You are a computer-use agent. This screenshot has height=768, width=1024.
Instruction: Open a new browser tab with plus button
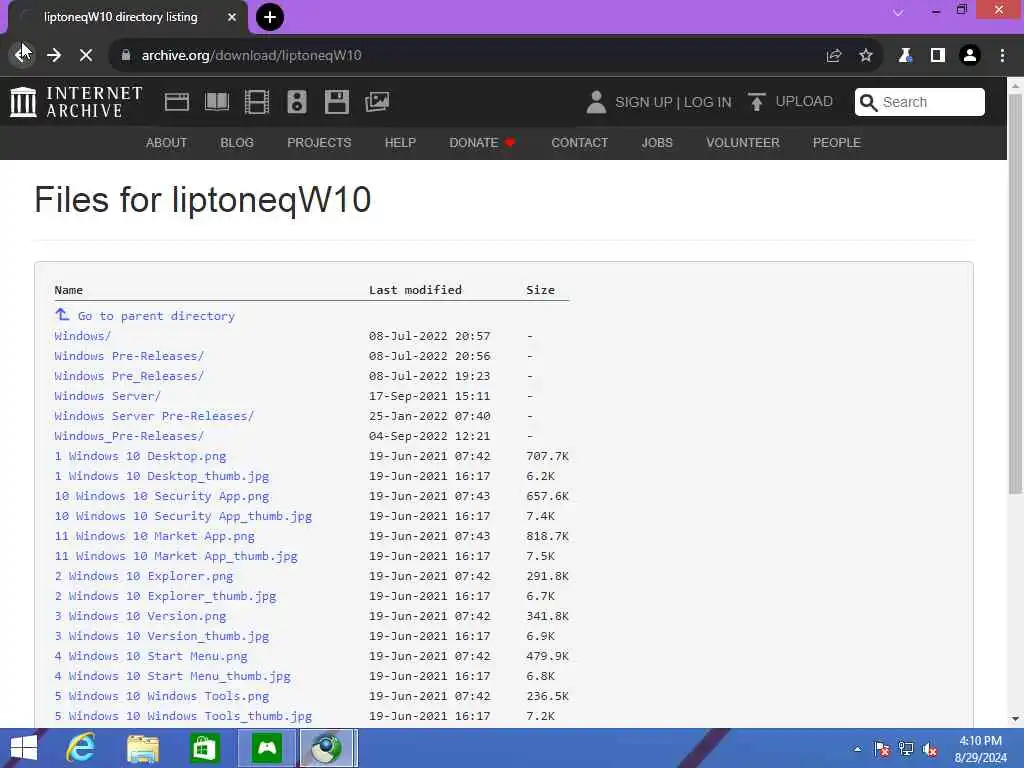[x=270, y=17]
